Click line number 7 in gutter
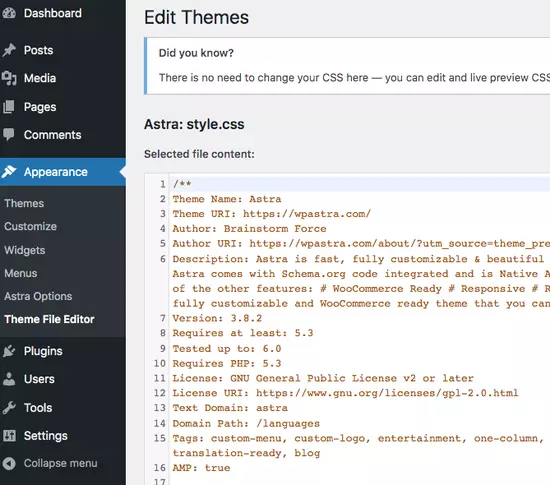 tap(162, 318)
